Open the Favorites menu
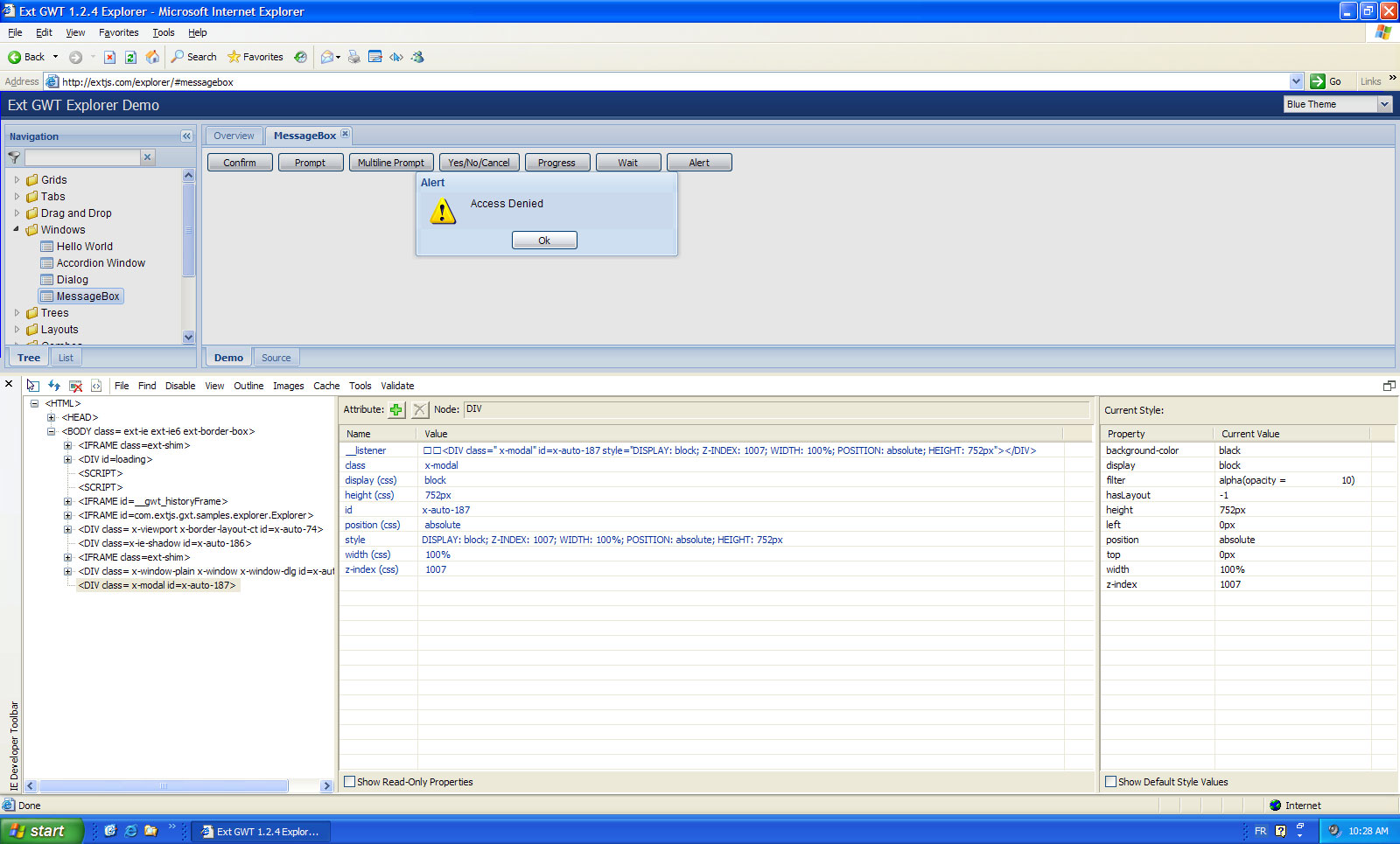This screenshot has width=1400, height=844. [119, 32]
